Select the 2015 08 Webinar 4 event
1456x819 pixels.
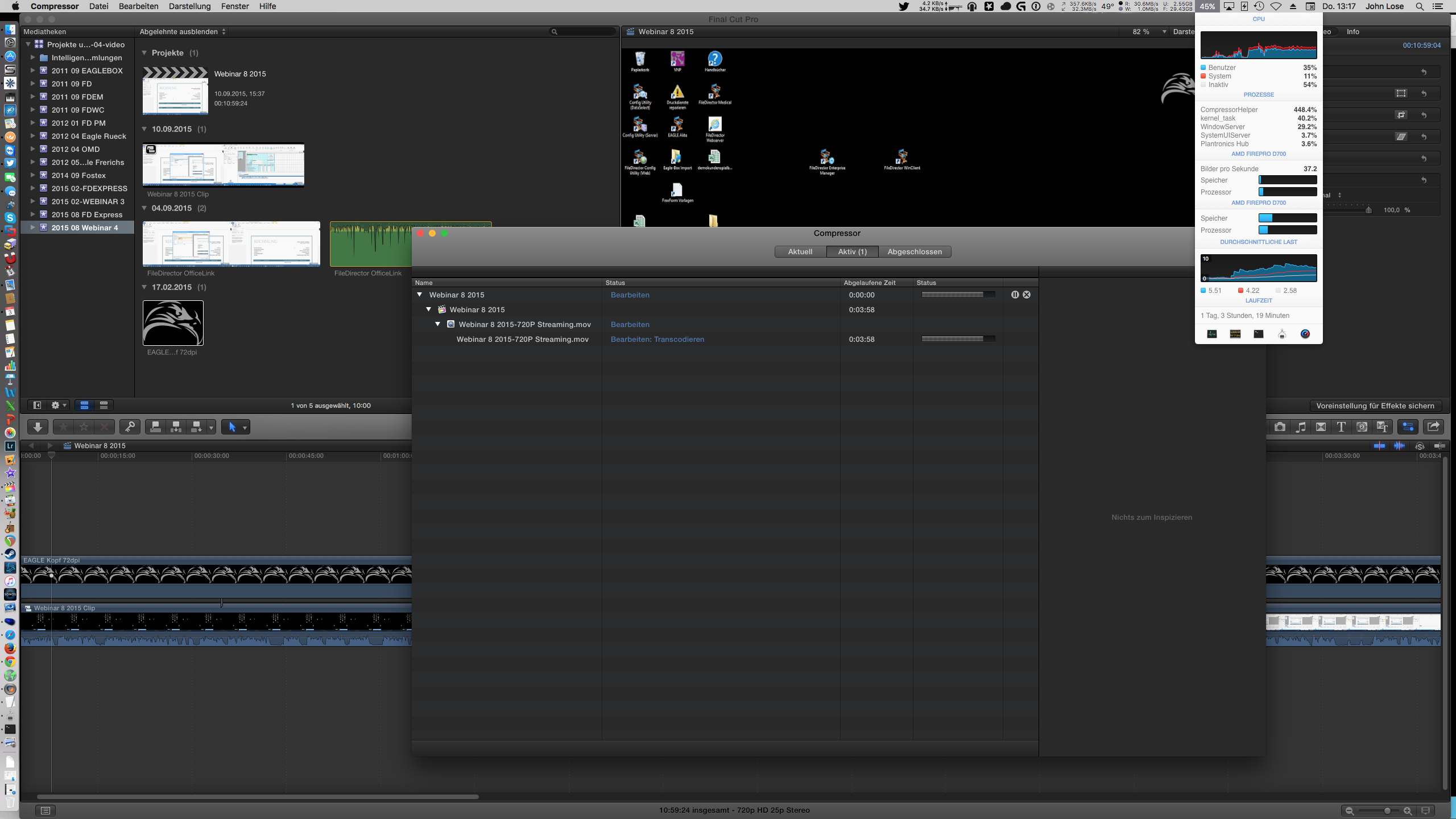click(x=78, y=227)
